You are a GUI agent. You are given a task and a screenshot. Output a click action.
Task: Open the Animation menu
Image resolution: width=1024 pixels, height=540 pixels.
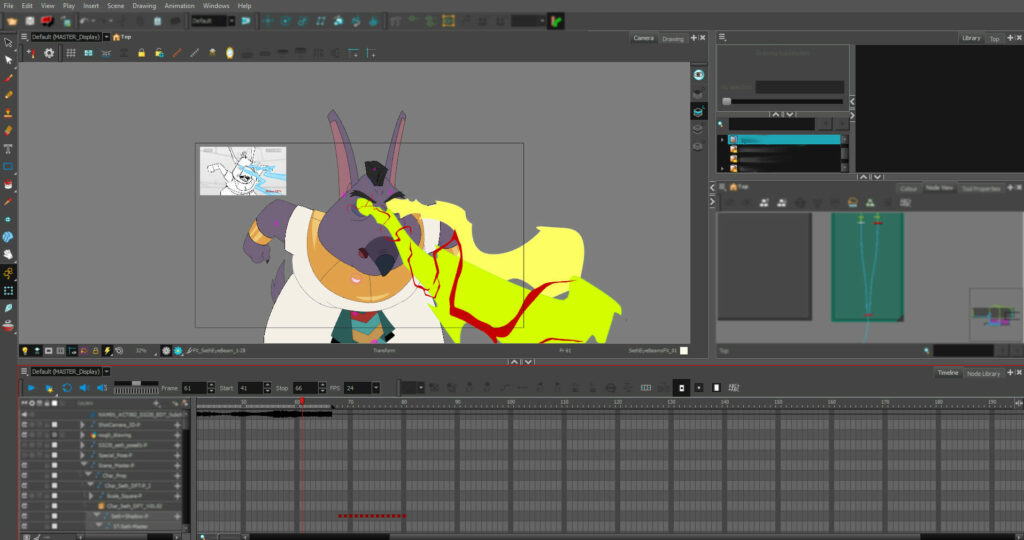click(179, 6)
